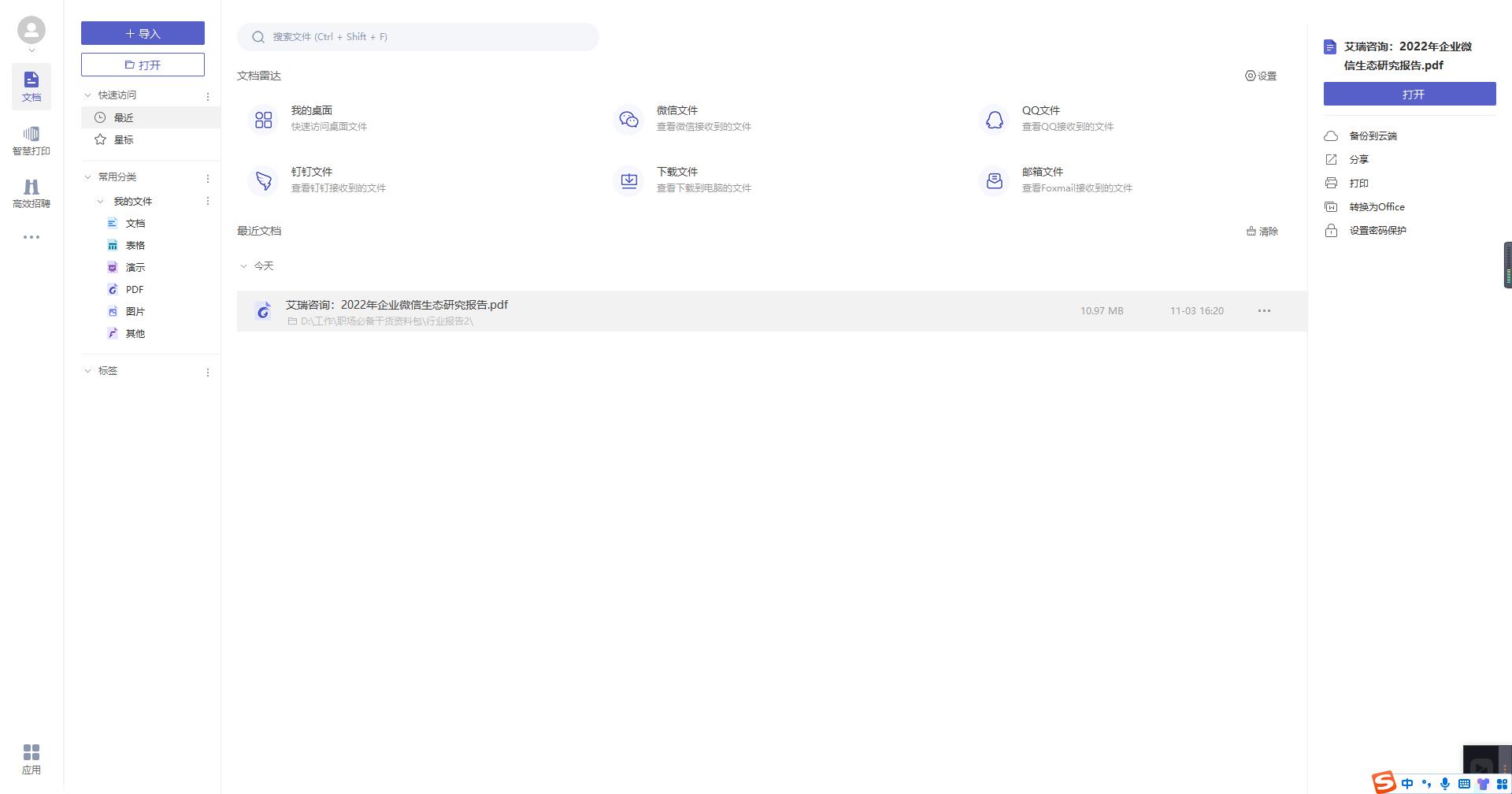
Task: Click into the file search field
Action: tap(417, 36)
